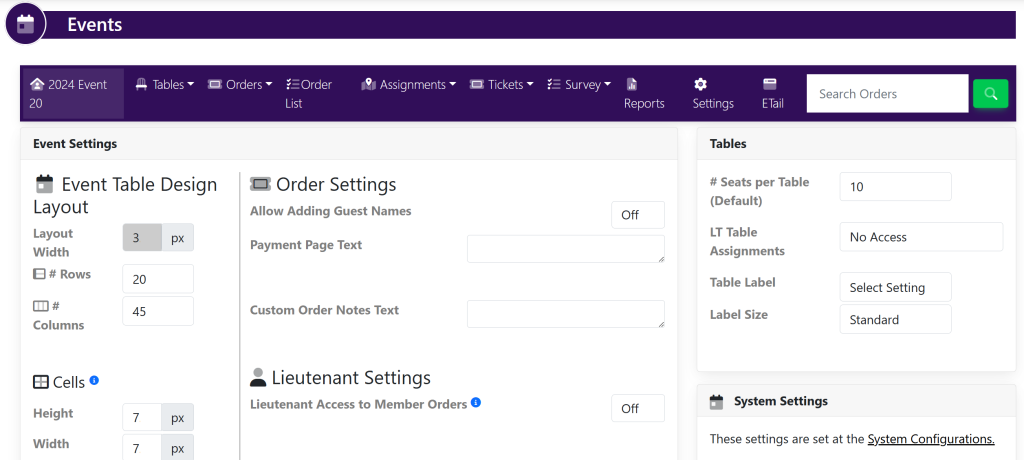The width and height of the screenshot is (1024, 460).
Task: Expand the Survey menu
Action: 579,85
